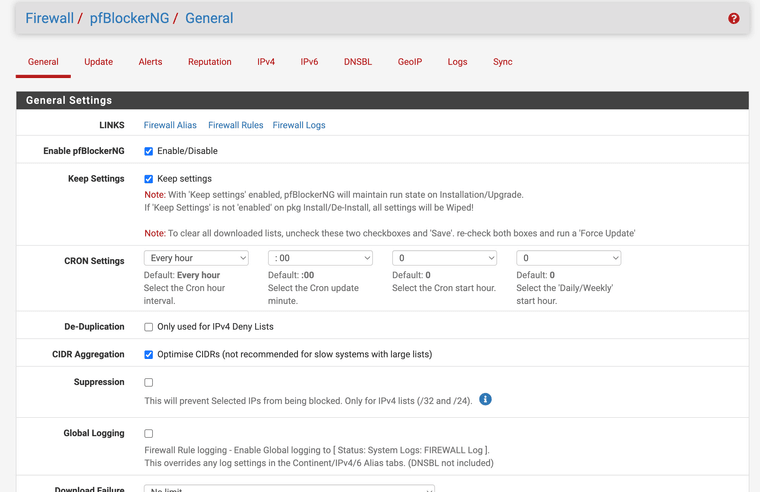
Task: Open the GeoIP tab
Action: [410, 62]
